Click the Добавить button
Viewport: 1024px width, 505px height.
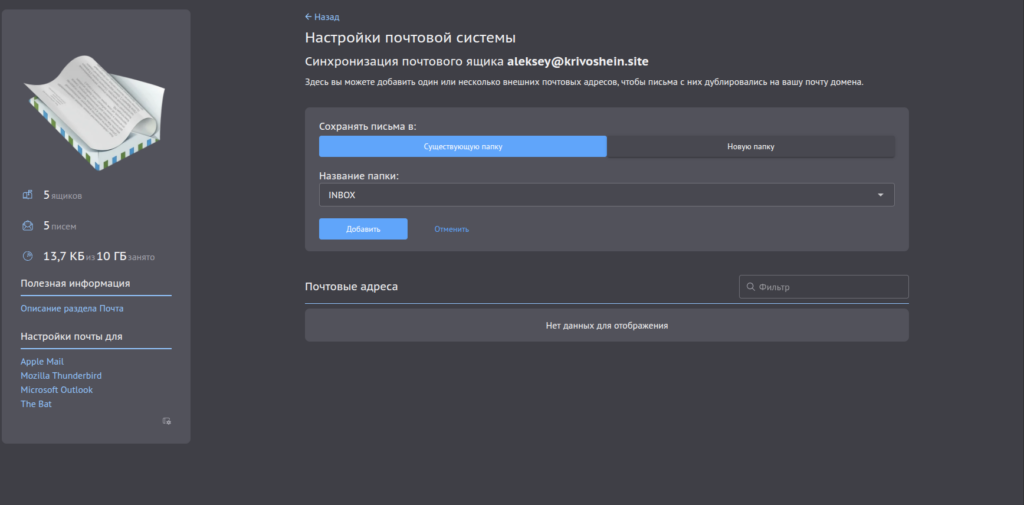363,229
